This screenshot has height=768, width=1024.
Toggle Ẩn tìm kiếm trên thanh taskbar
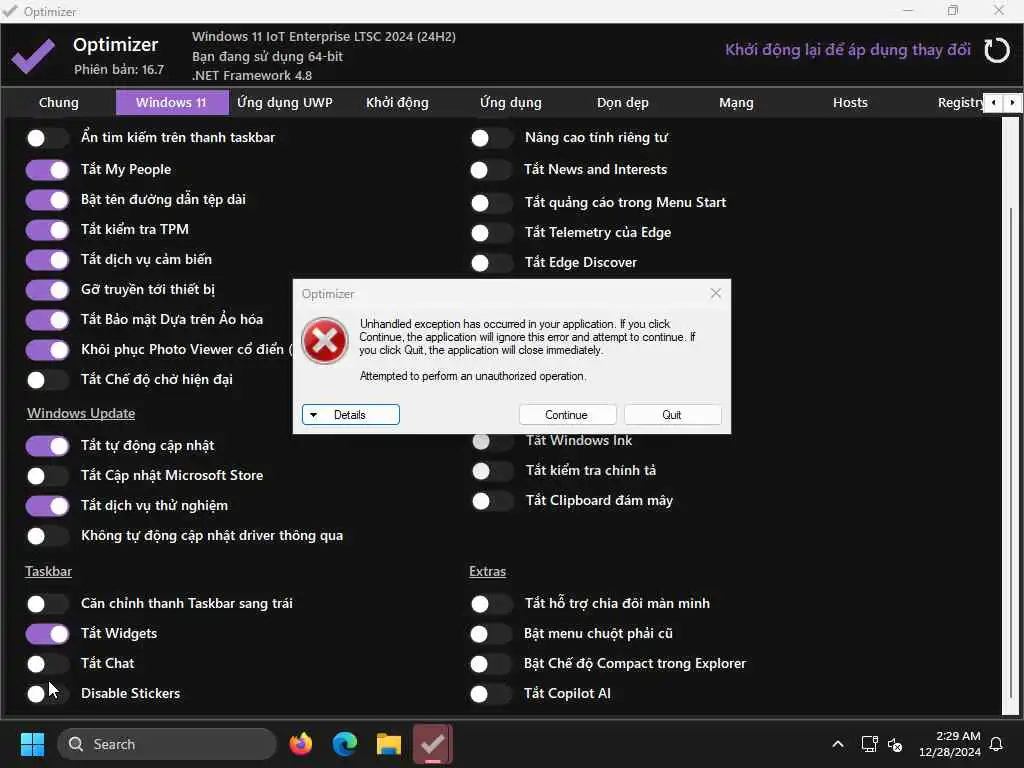(x=47, y=138)
